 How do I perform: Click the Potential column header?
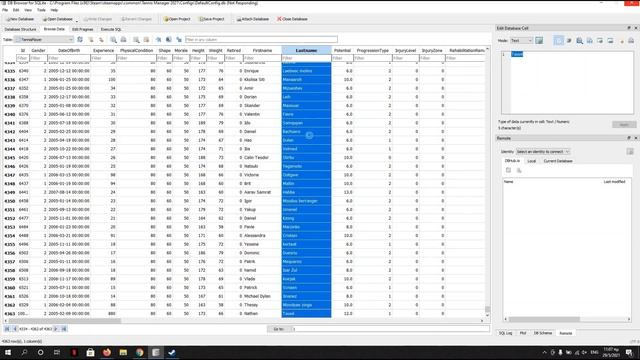(x=342, y=50)
